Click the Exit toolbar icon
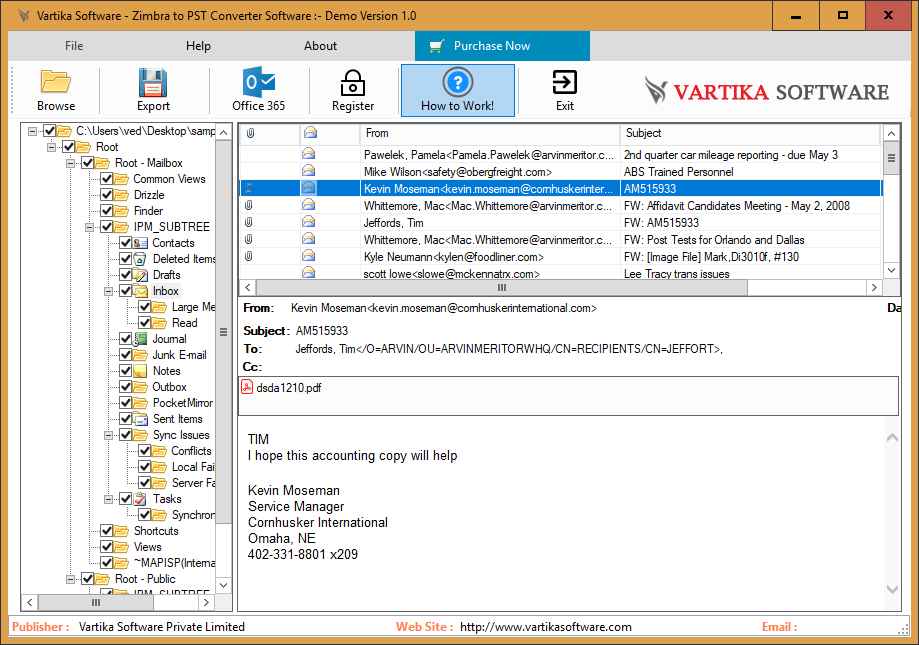The width and height of the screenshot is (919, 645). click(x=565, y=82)
